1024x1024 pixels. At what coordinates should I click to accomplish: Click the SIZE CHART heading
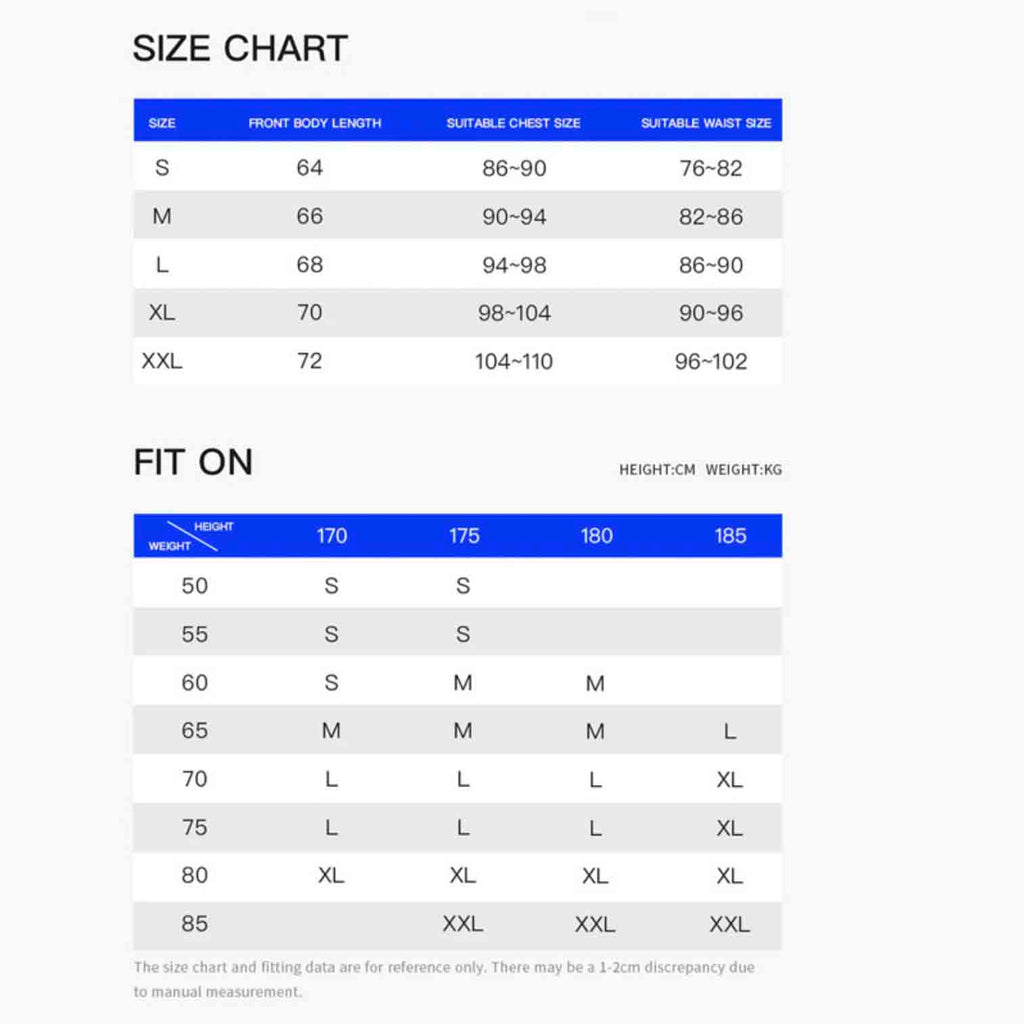(x=240, y=48)
